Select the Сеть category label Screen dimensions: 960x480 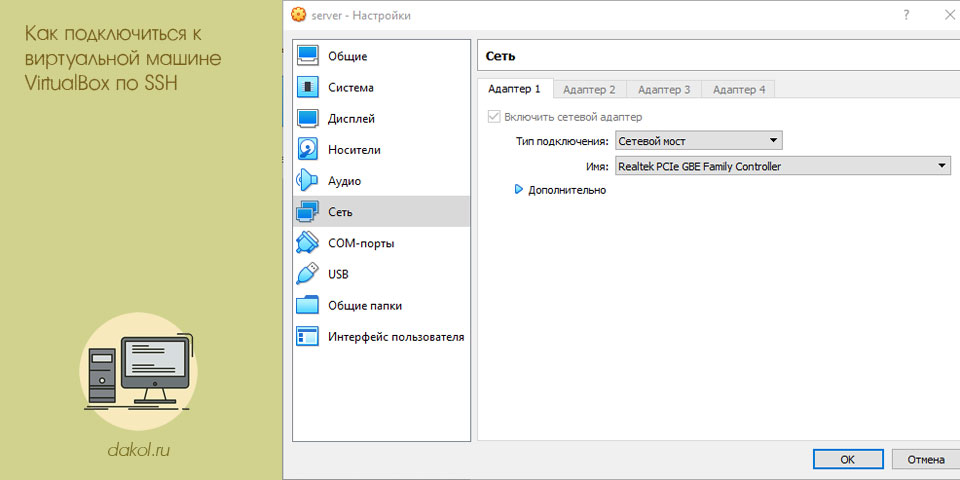[340, 212]
